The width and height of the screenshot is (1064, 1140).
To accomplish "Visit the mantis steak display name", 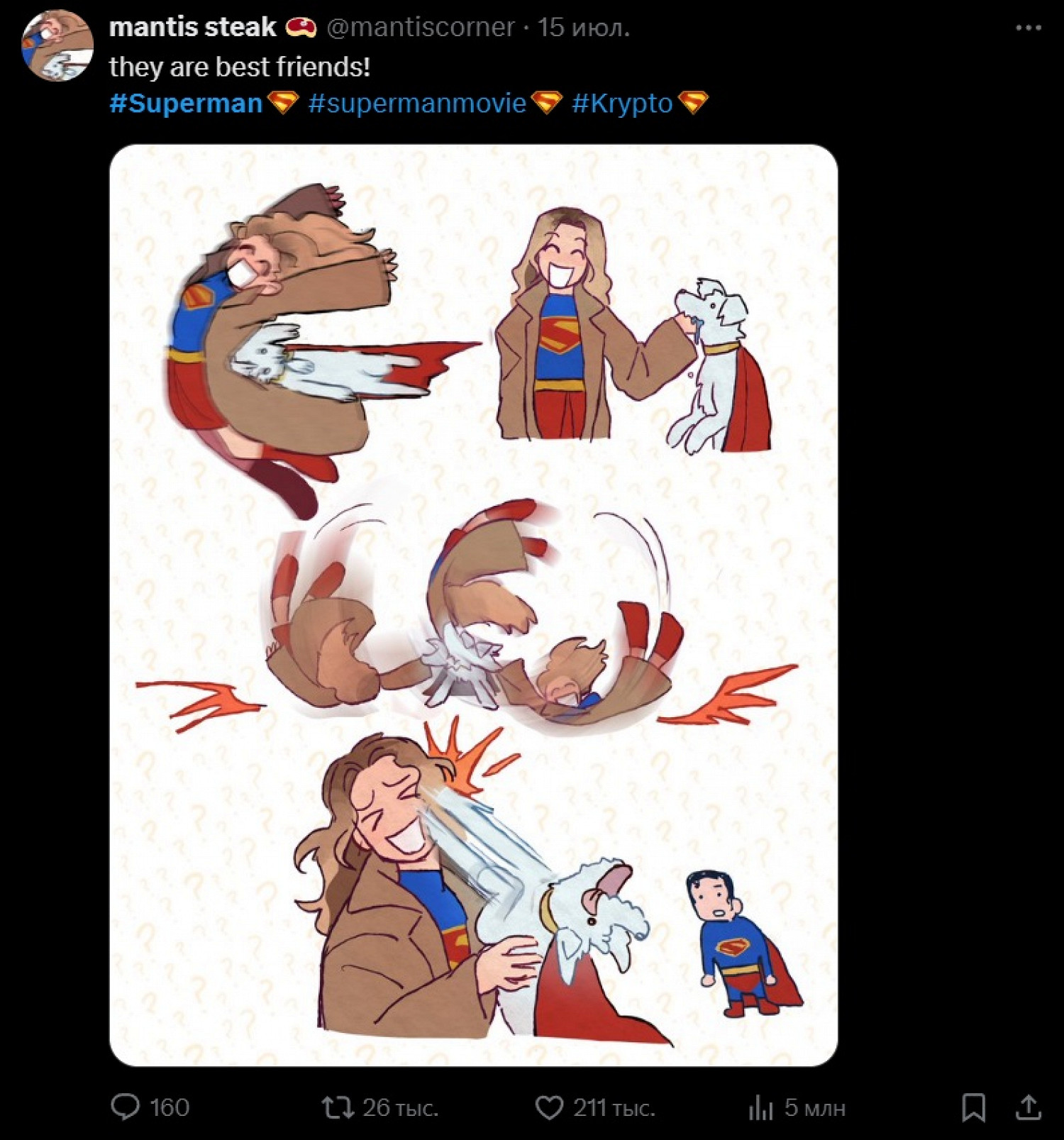I will [192, 27].
